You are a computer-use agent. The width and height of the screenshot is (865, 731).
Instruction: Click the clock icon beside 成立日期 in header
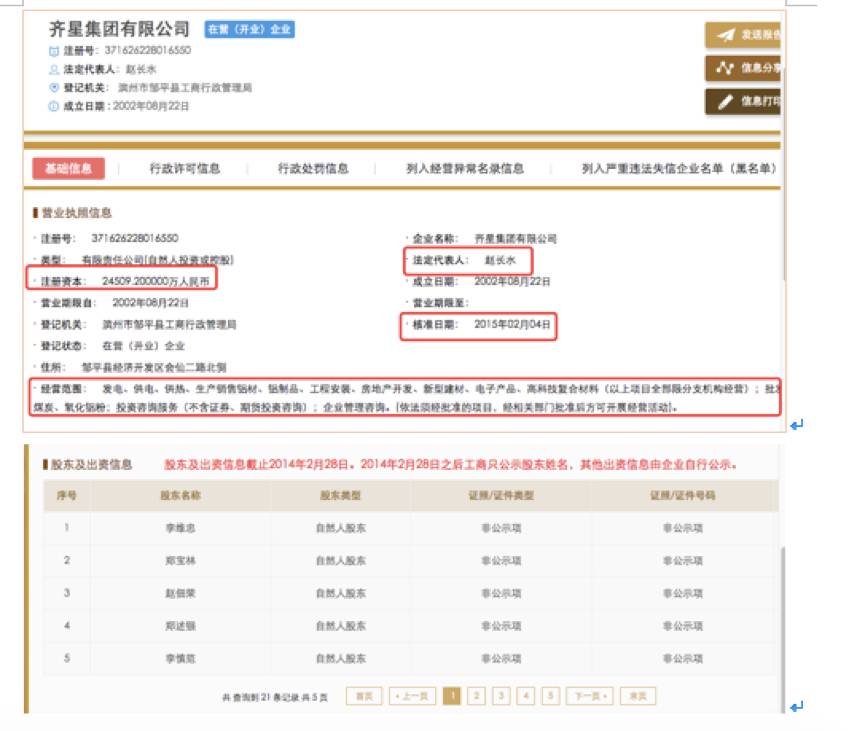[x=54, y=106]
